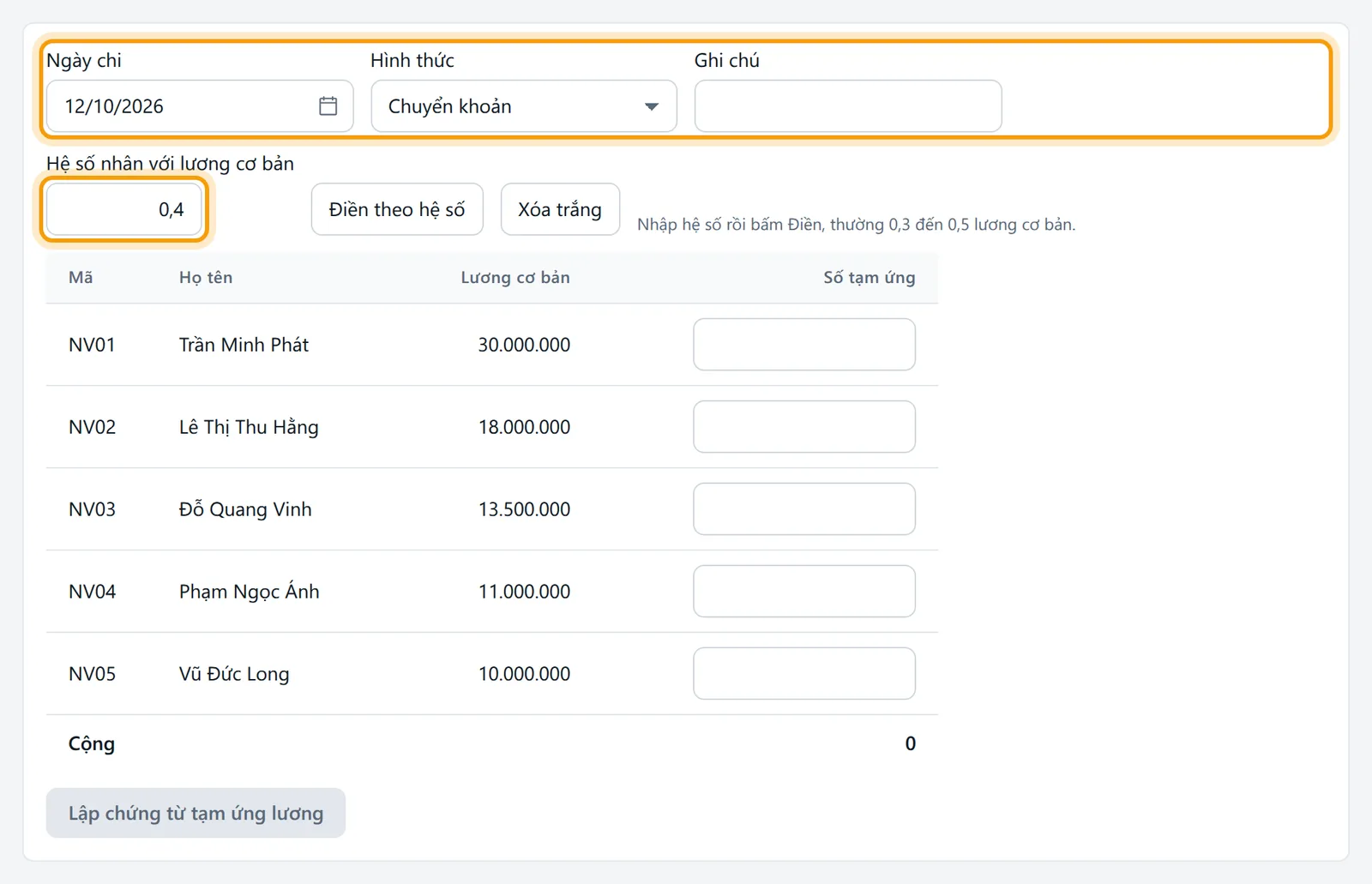Select employee code NV01

coord(92,345)
